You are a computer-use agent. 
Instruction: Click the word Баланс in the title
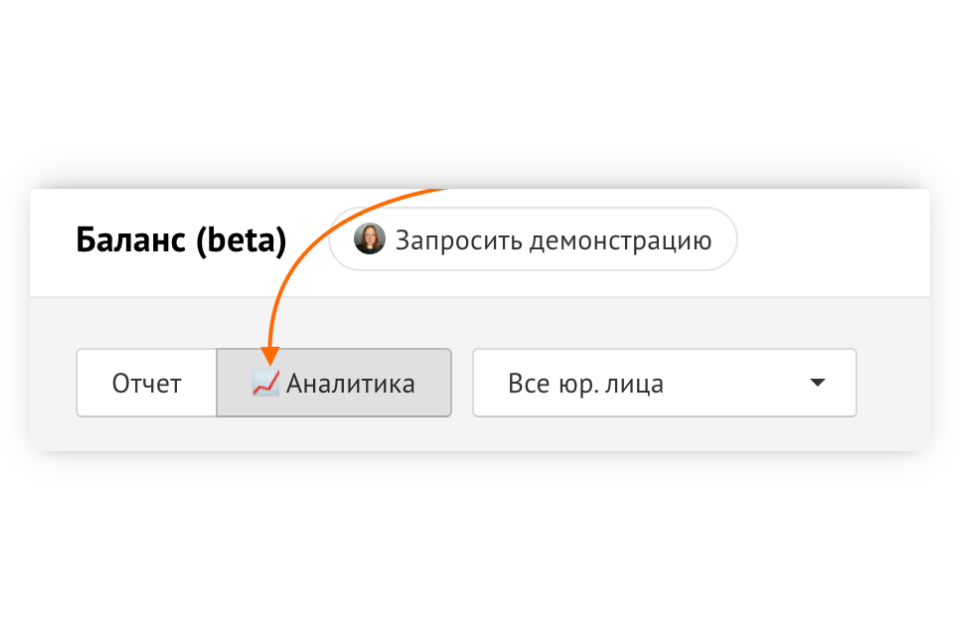point(130,239)
